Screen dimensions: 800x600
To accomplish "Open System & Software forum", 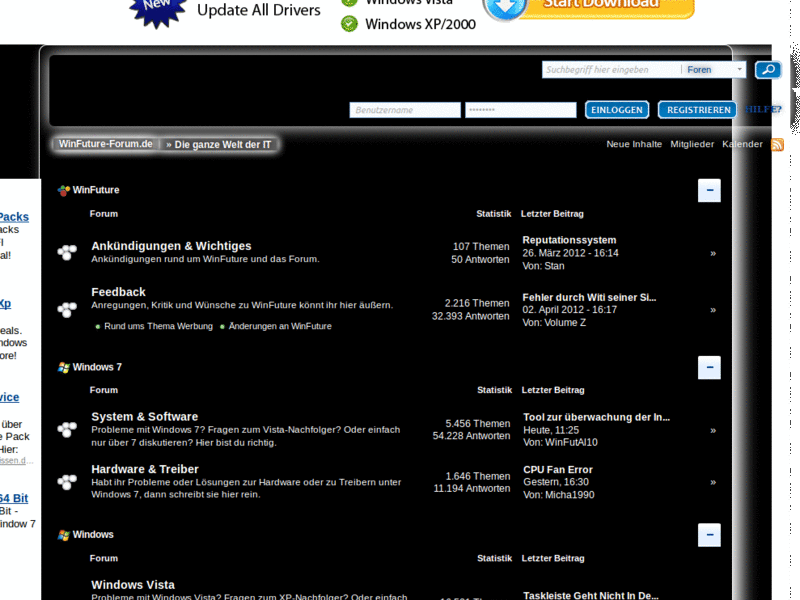I will tap(145, 417).
